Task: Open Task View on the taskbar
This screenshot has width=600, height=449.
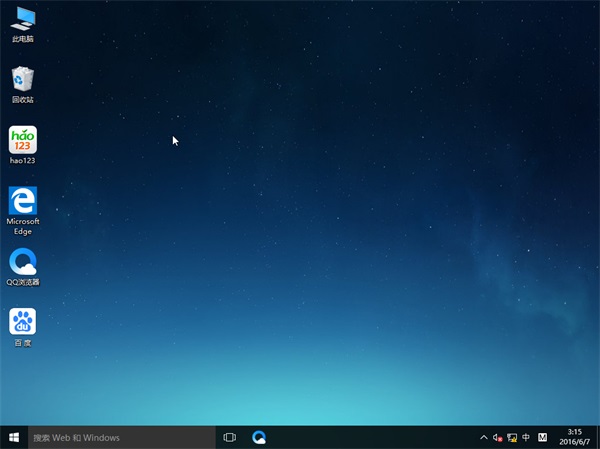Action: 229,437
